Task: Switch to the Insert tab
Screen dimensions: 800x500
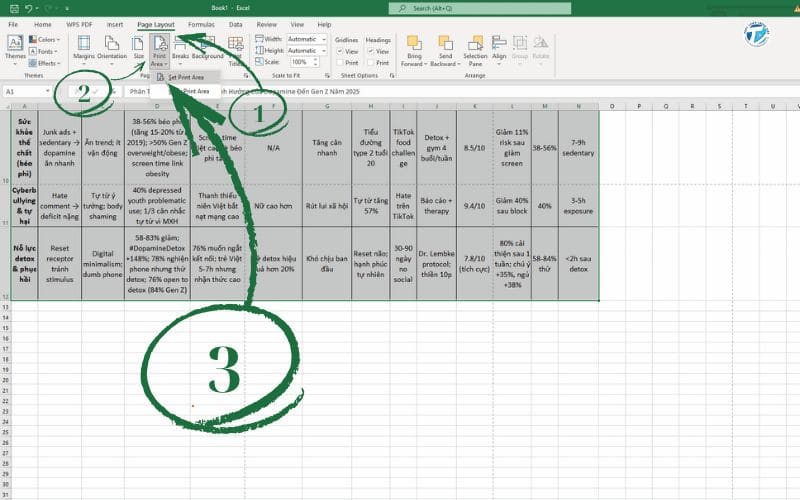Action: pyautogui.click(x=115, y=24)
